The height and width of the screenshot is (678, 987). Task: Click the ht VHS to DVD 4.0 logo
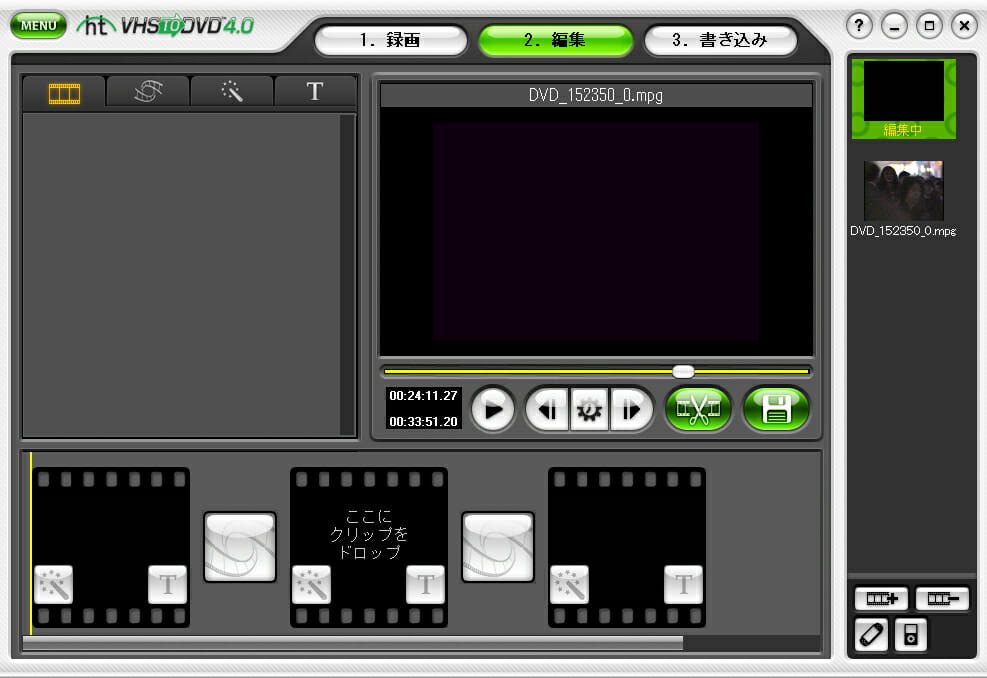pyautogui.click(x=166, y=25)
